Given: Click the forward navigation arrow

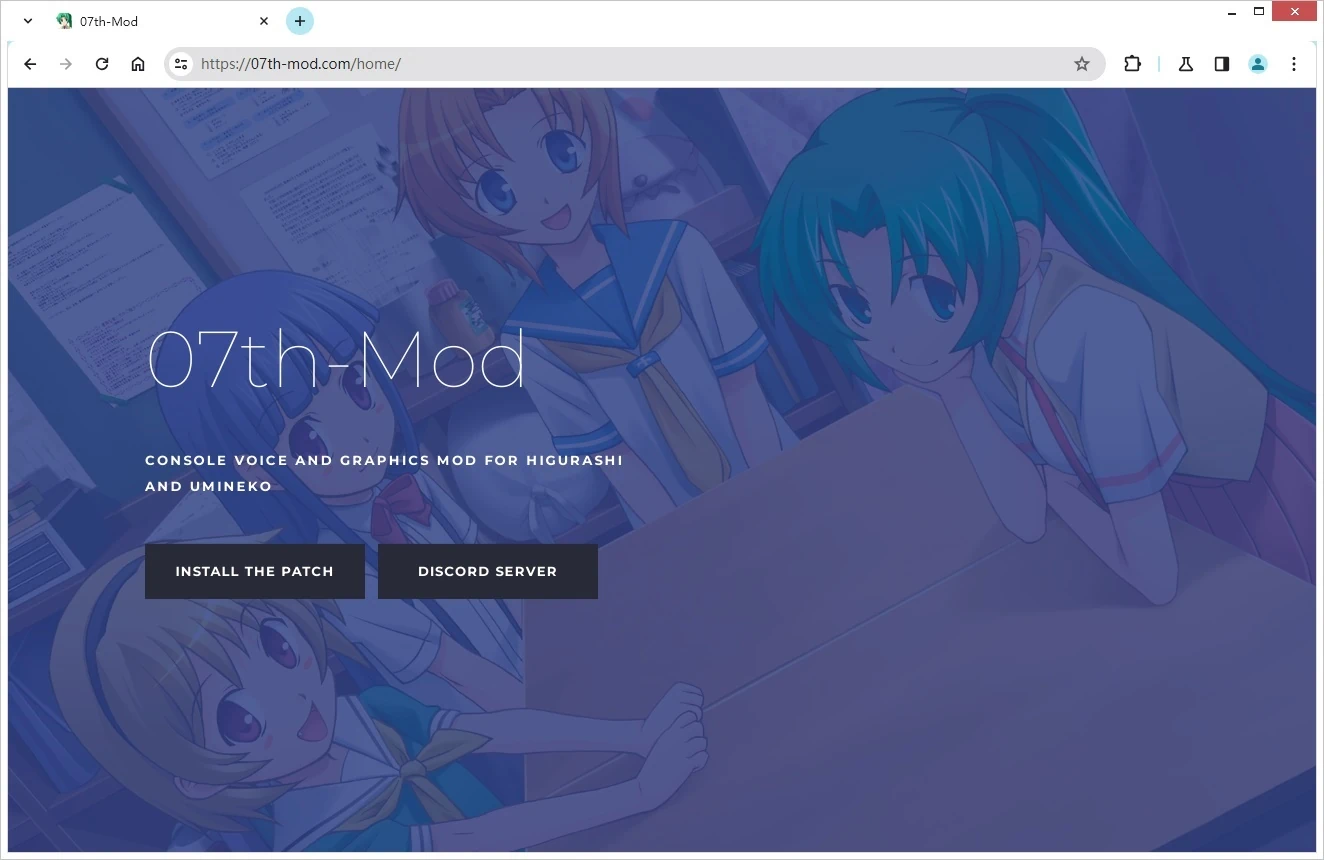Looking at the screenshot, I should 66,64.
